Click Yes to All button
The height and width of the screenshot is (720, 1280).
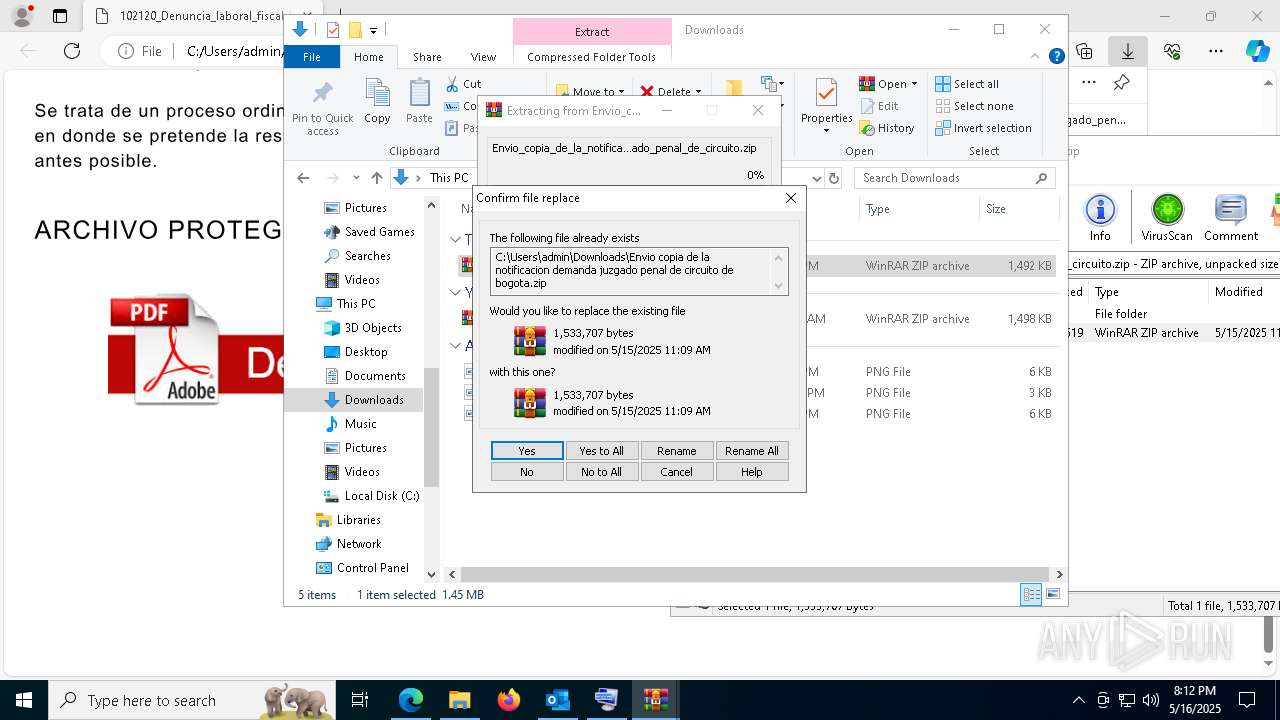[602, 451]
